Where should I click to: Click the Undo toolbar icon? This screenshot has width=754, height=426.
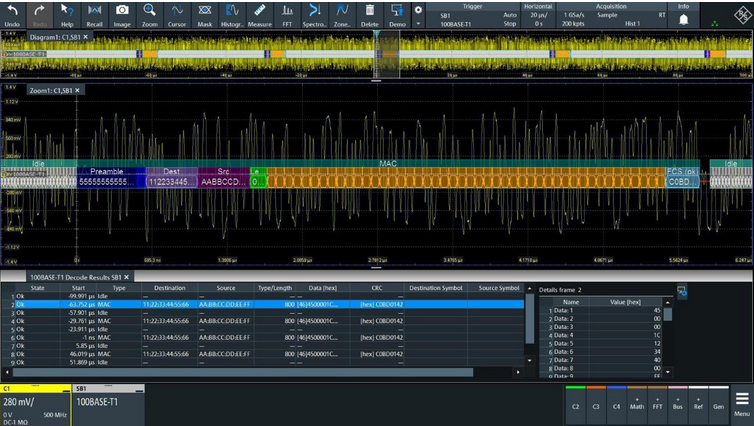point(12,15)
